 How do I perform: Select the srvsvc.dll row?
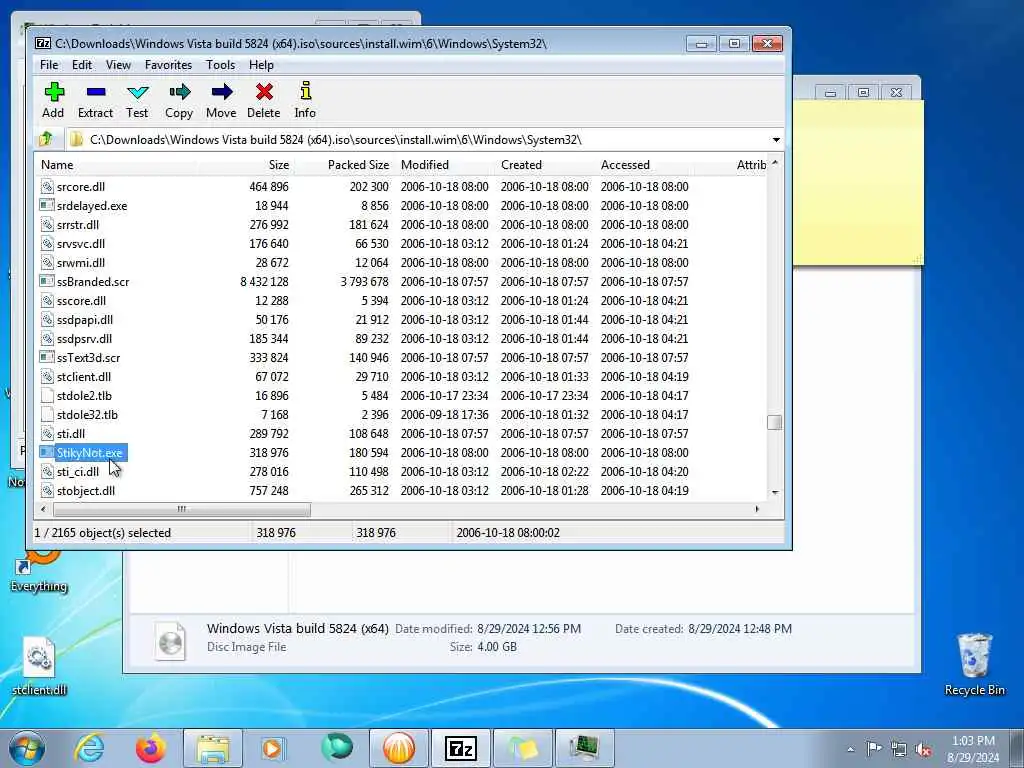pos(402,244)
